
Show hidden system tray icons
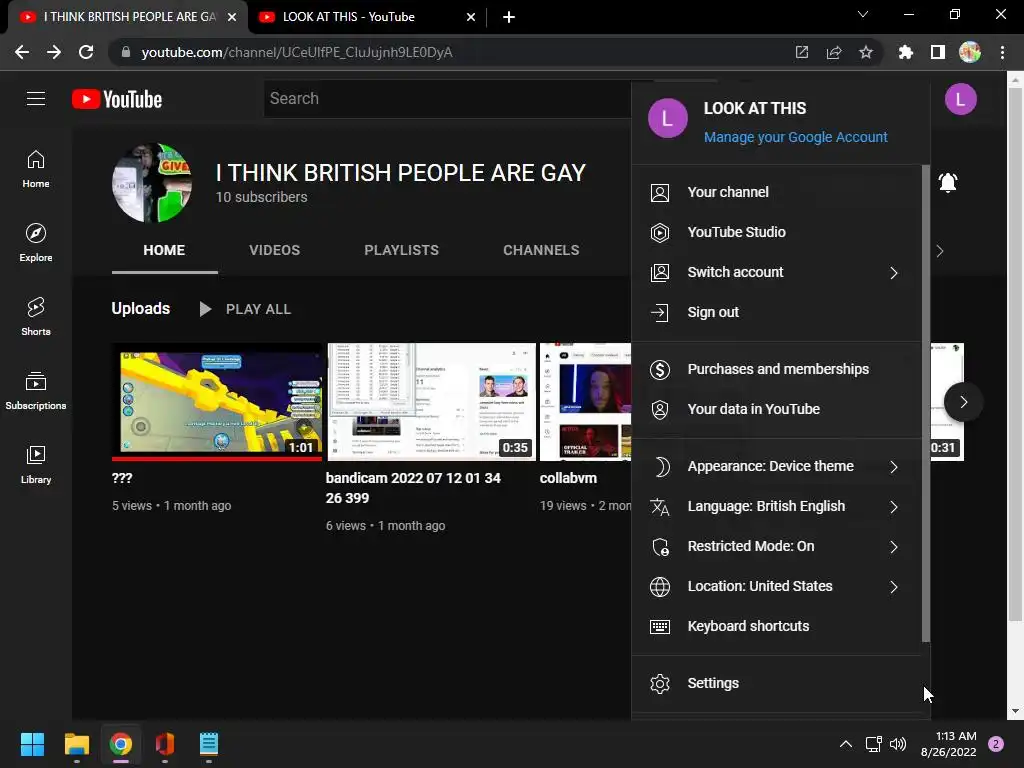click(845, 744)
